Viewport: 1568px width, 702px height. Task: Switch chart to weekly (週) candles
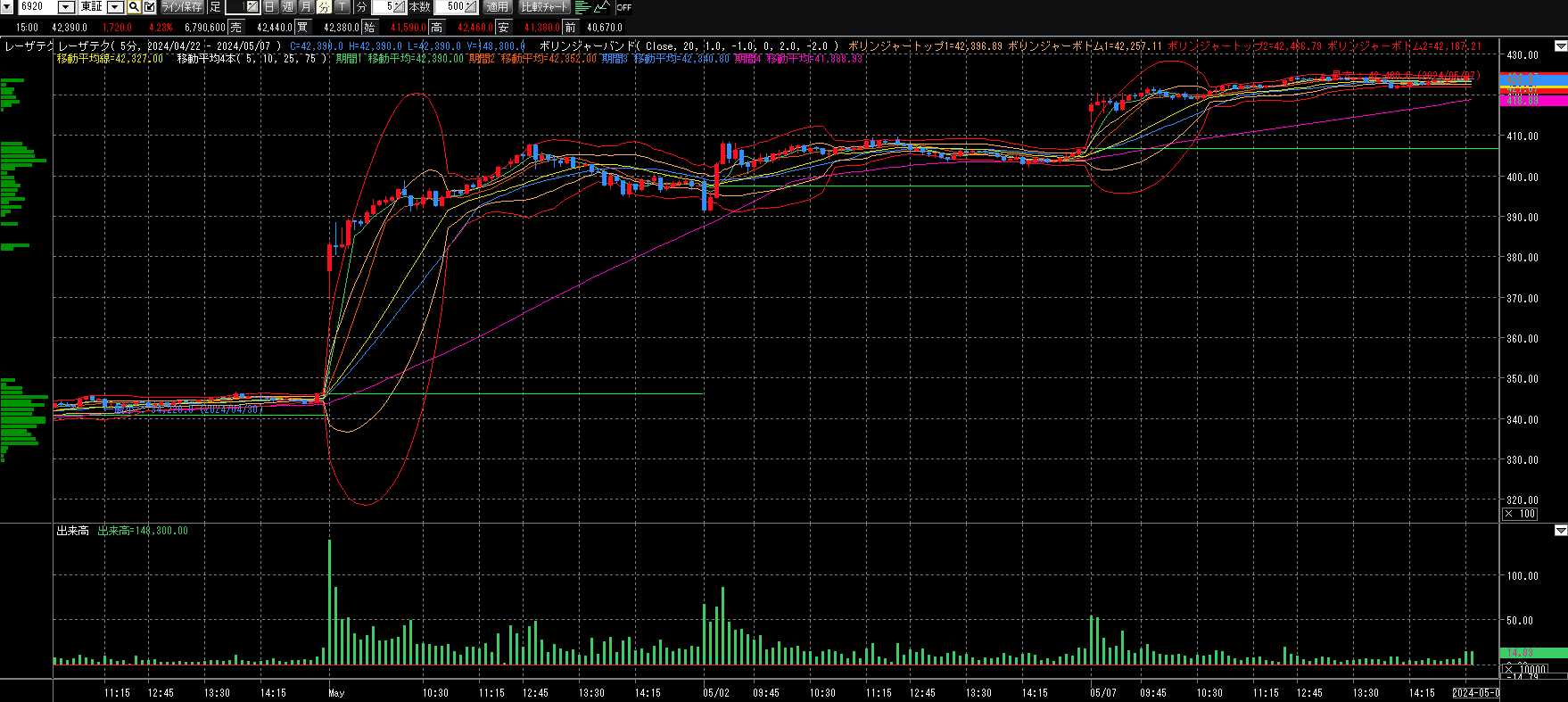pos(288,7)
